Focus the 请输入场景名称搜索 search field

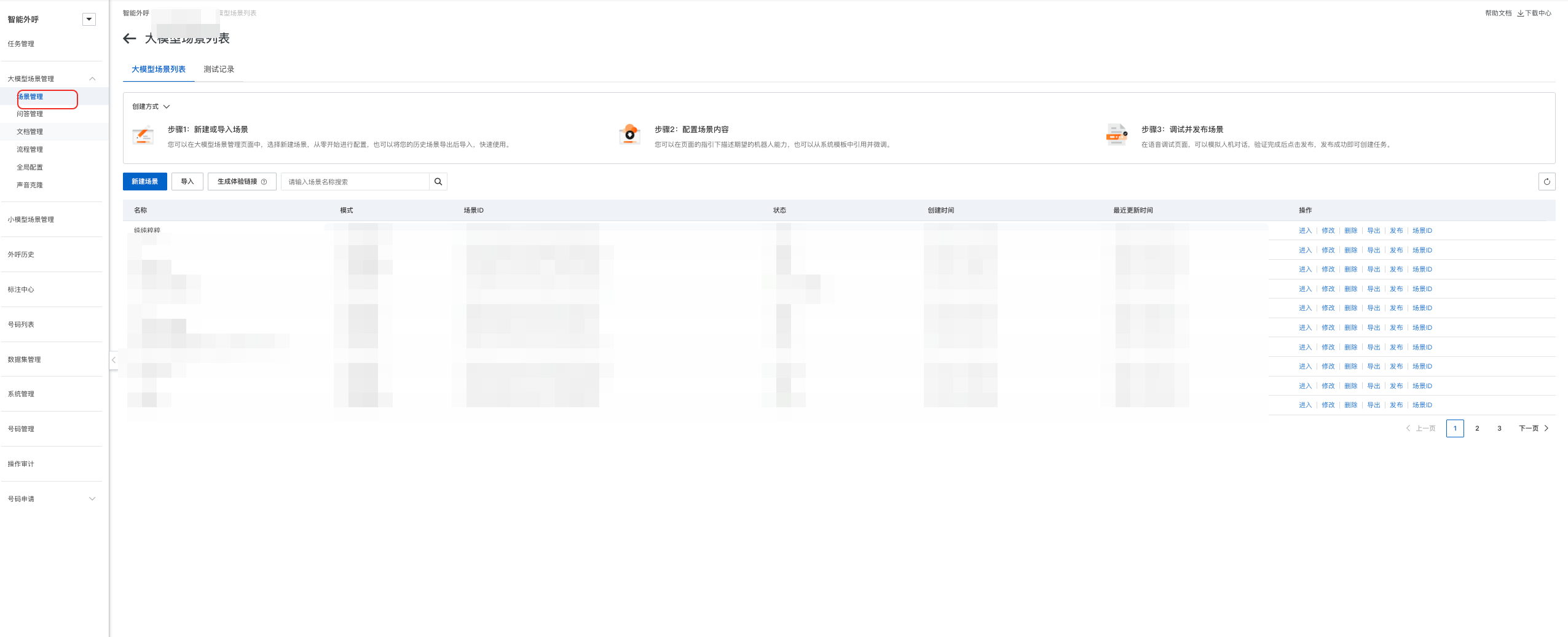355,182
